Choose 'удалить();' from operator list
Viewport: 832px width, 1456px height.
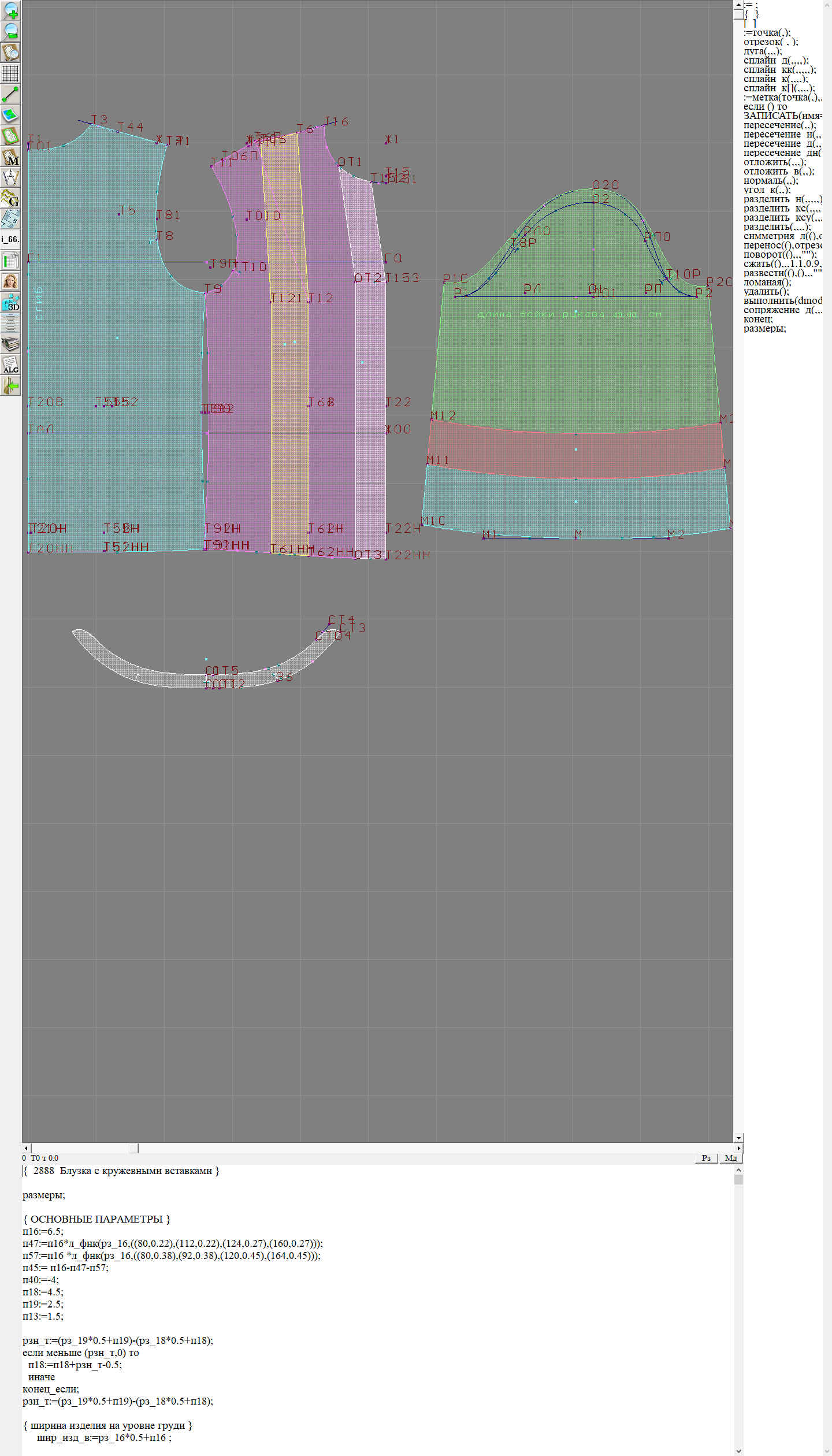[x=766, y=291]
